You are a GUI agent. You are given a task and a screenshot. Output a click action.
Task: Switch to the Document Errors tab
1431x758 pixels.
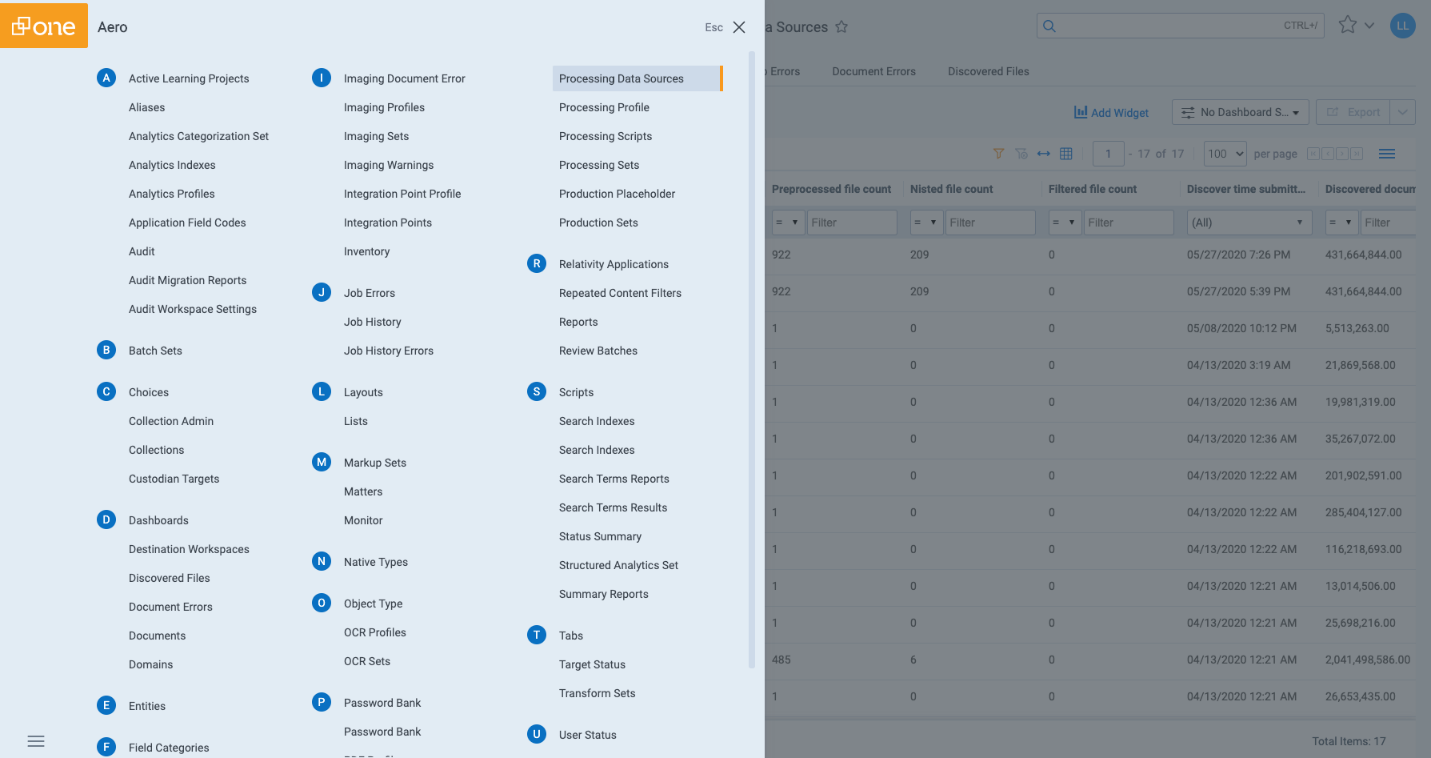(874, 71)
